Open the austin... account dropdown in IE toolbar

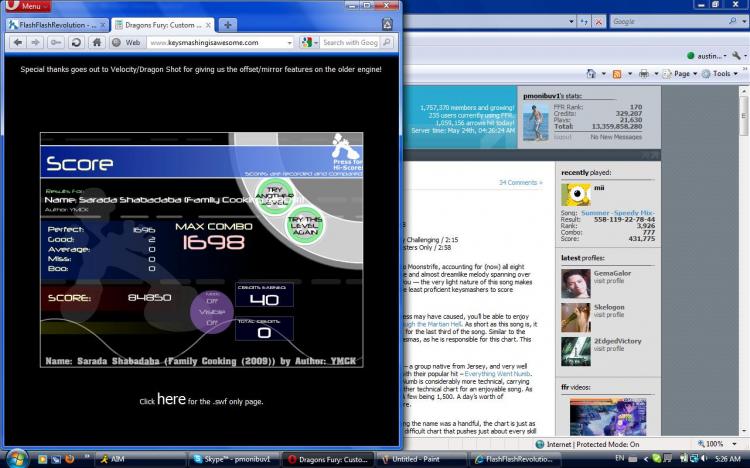tap(707, 56)
